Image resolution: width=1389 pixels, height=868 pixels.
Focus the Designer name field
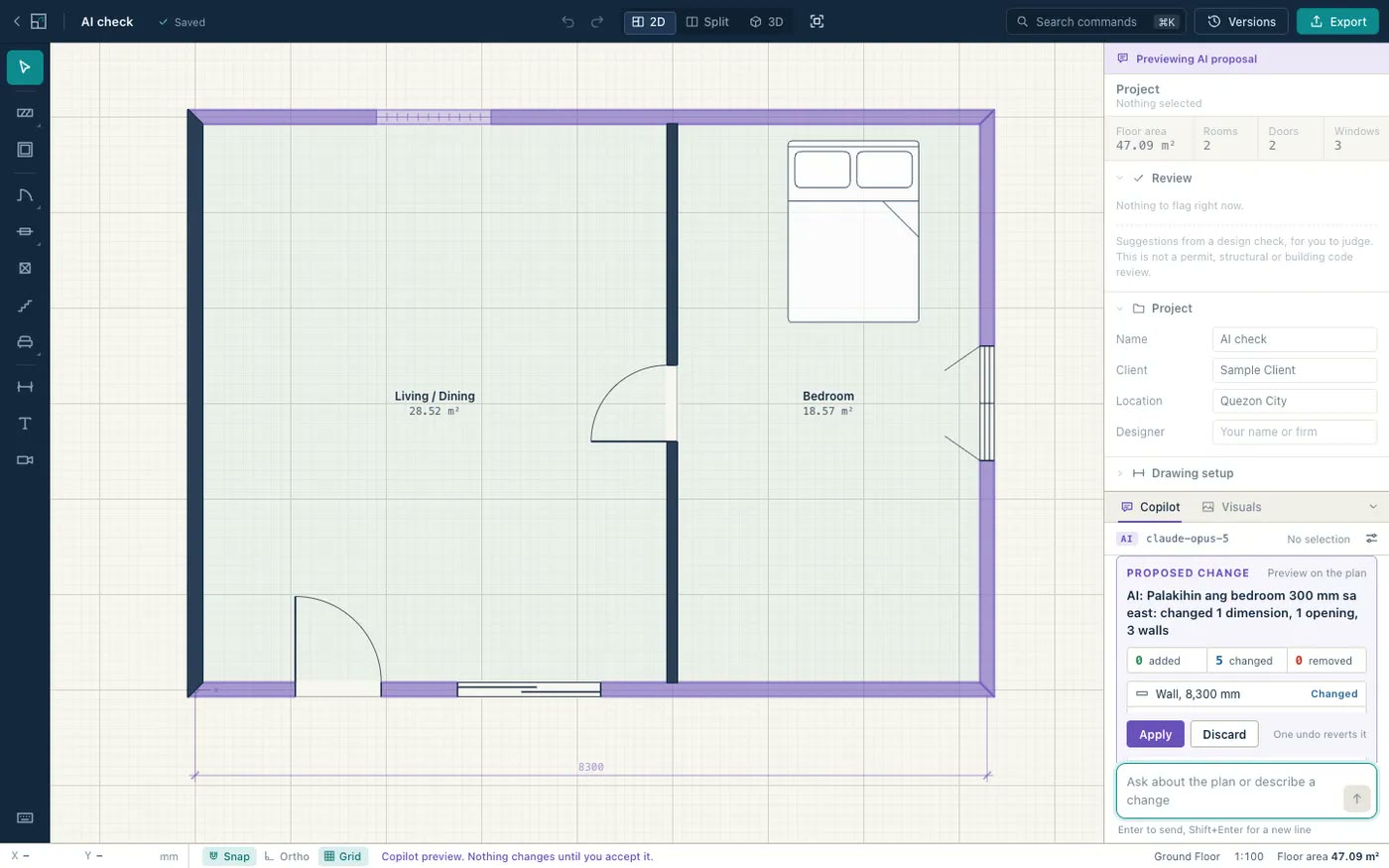(x=1295, y=432)
